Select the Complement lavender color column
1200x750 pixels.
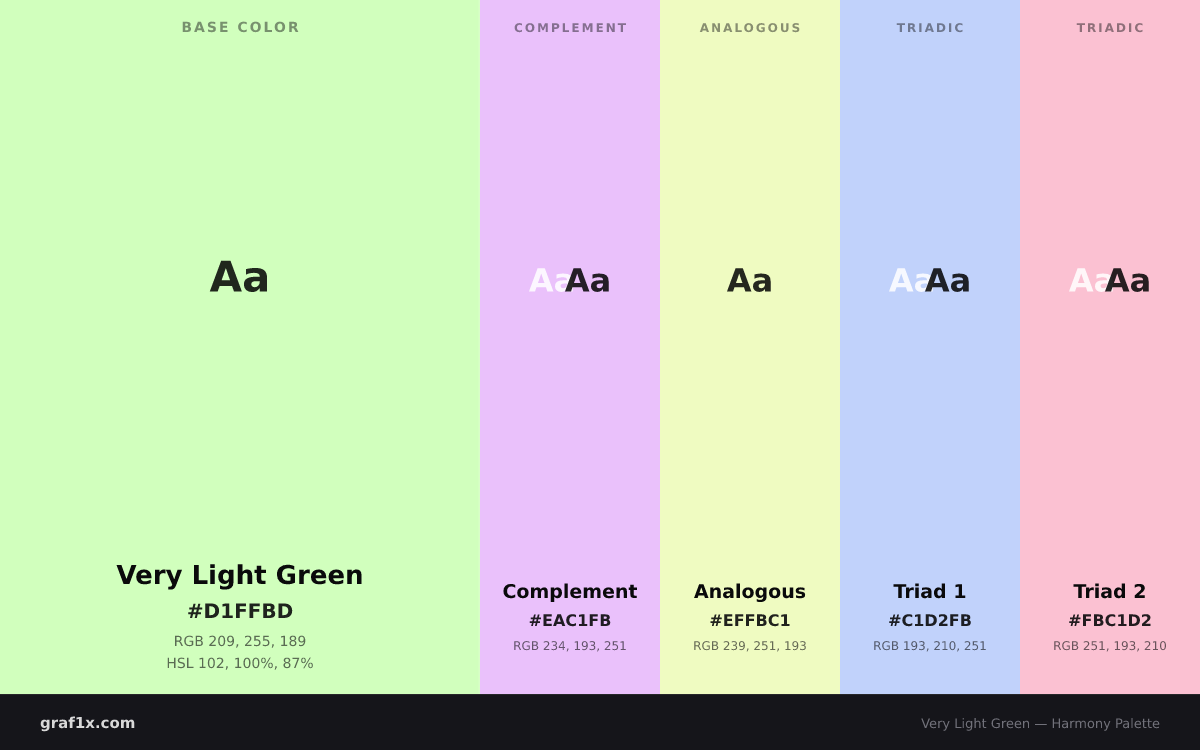pos(570,347)
